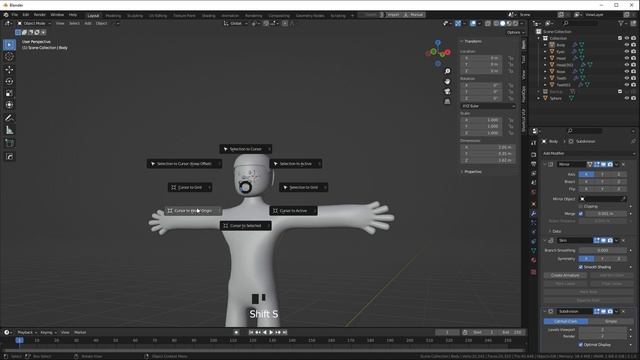Disable render for Collection camera icon
Viewport: 640px width, 360px height.
pyautogui.click(x=633, y=38)
